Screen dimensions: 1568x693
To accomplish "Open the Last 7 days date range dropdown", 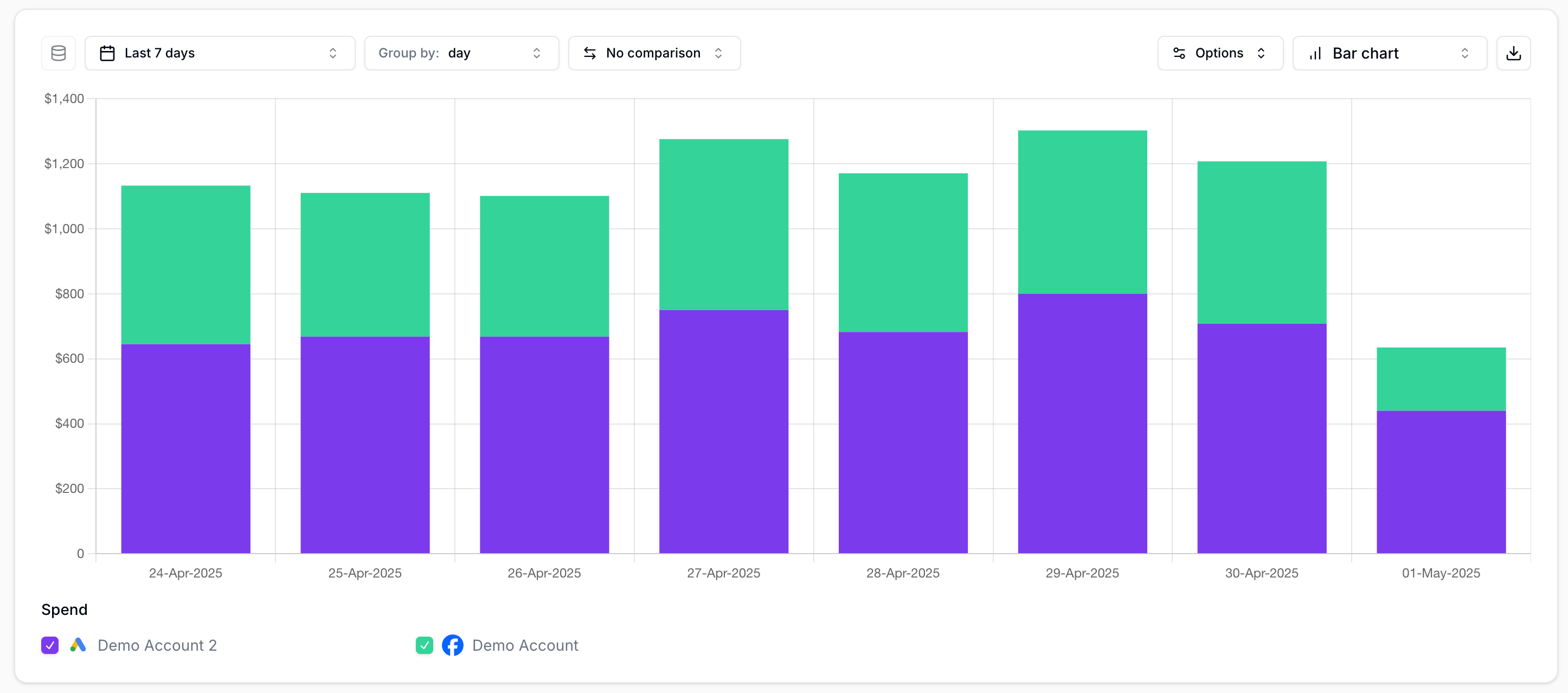I will (x=220, y=53).
